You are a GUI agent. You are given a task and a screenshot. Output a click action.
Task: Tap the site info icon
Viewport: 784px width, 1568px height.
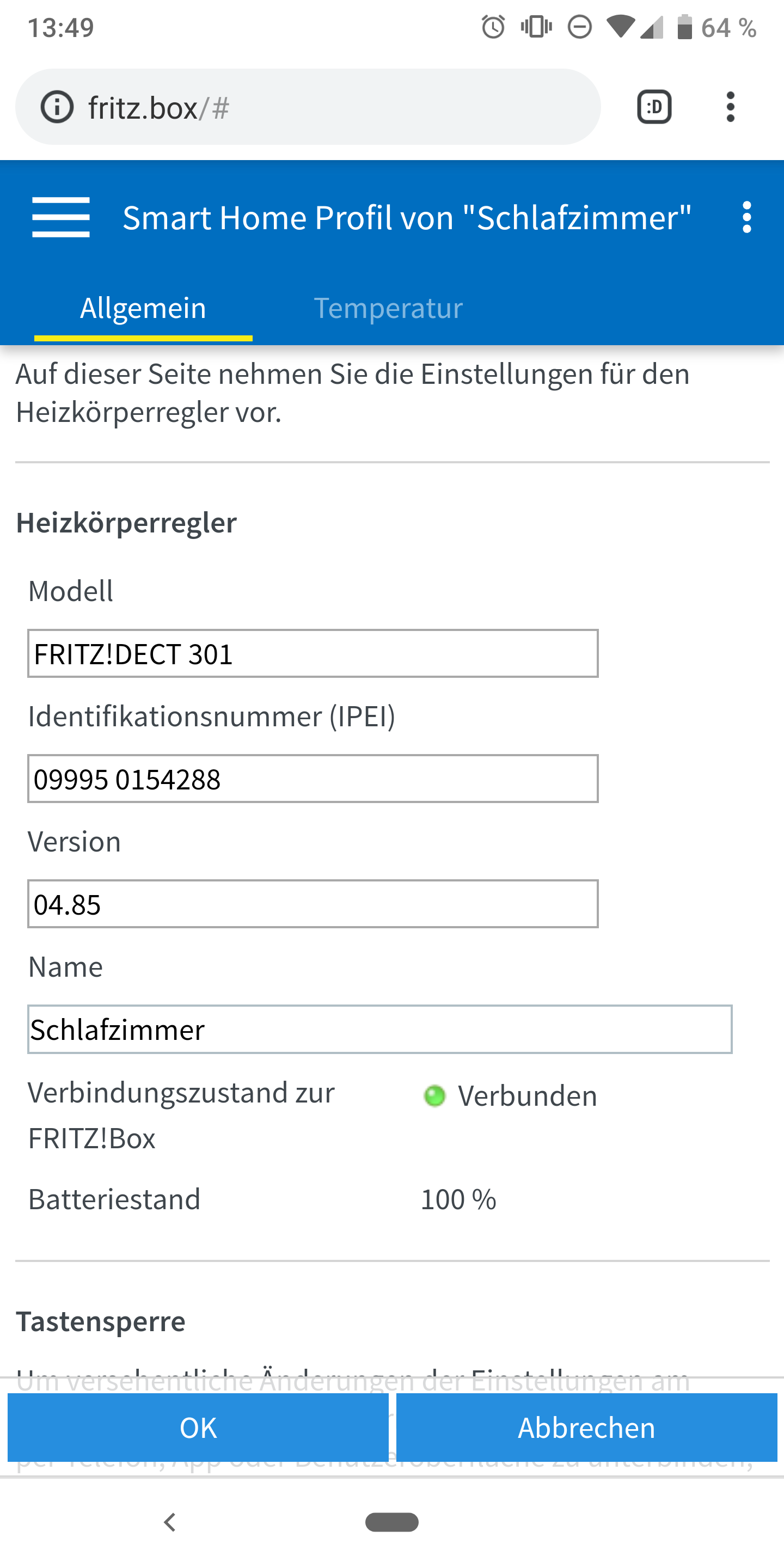click(x=57, y=108)
